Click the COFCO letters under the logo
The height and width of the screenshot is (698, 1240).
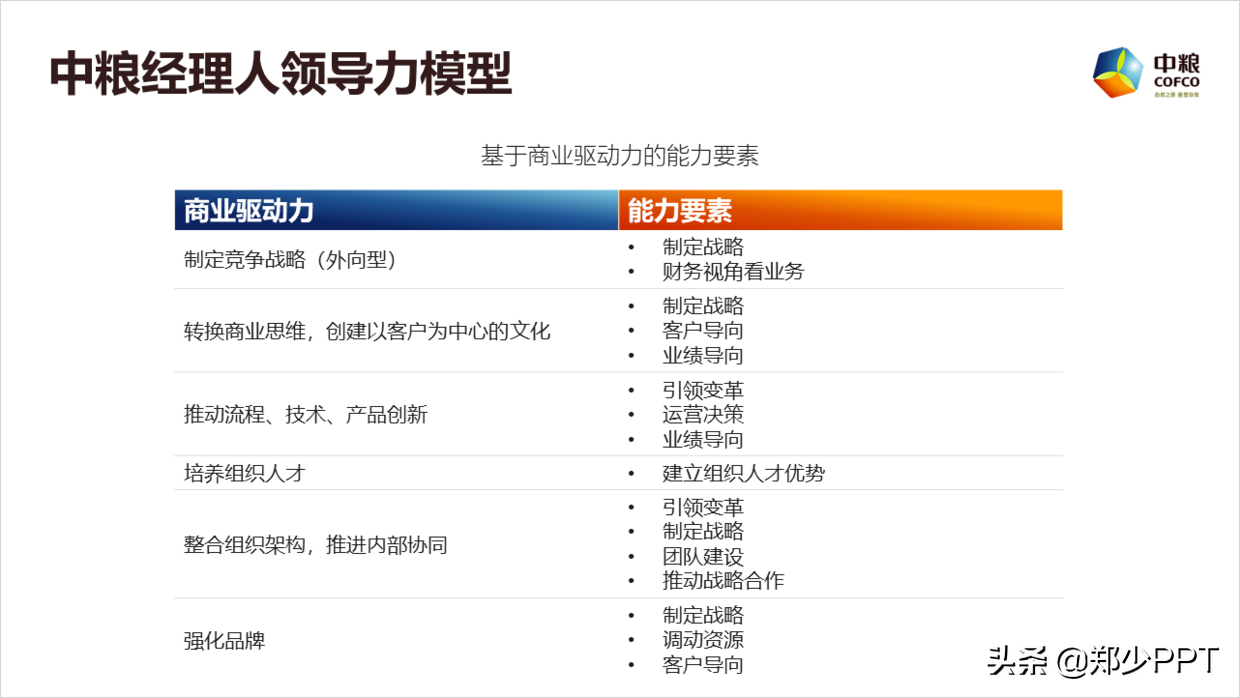1179,82
